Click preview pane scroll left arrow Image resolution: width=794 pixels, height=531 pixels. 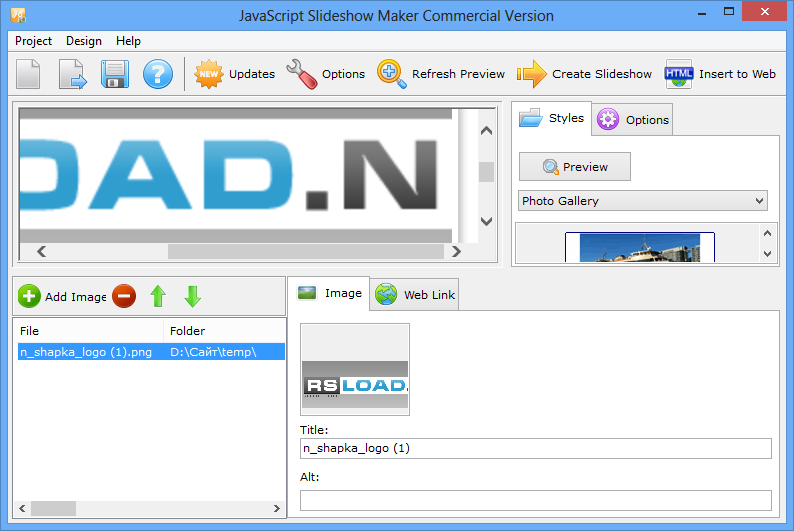(42, 251)
